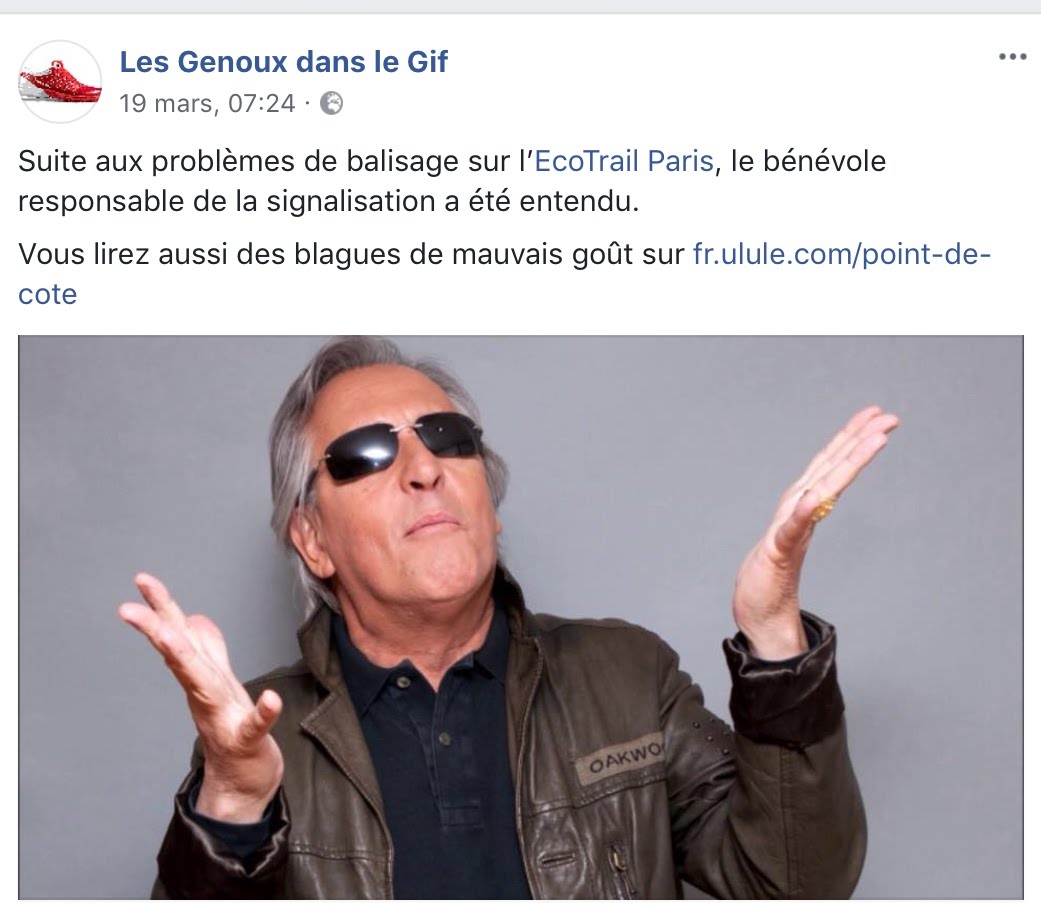Open the post timestamp 19 mars, 07:24
This screenshot has width=1041, height=907.
[207, 104]
